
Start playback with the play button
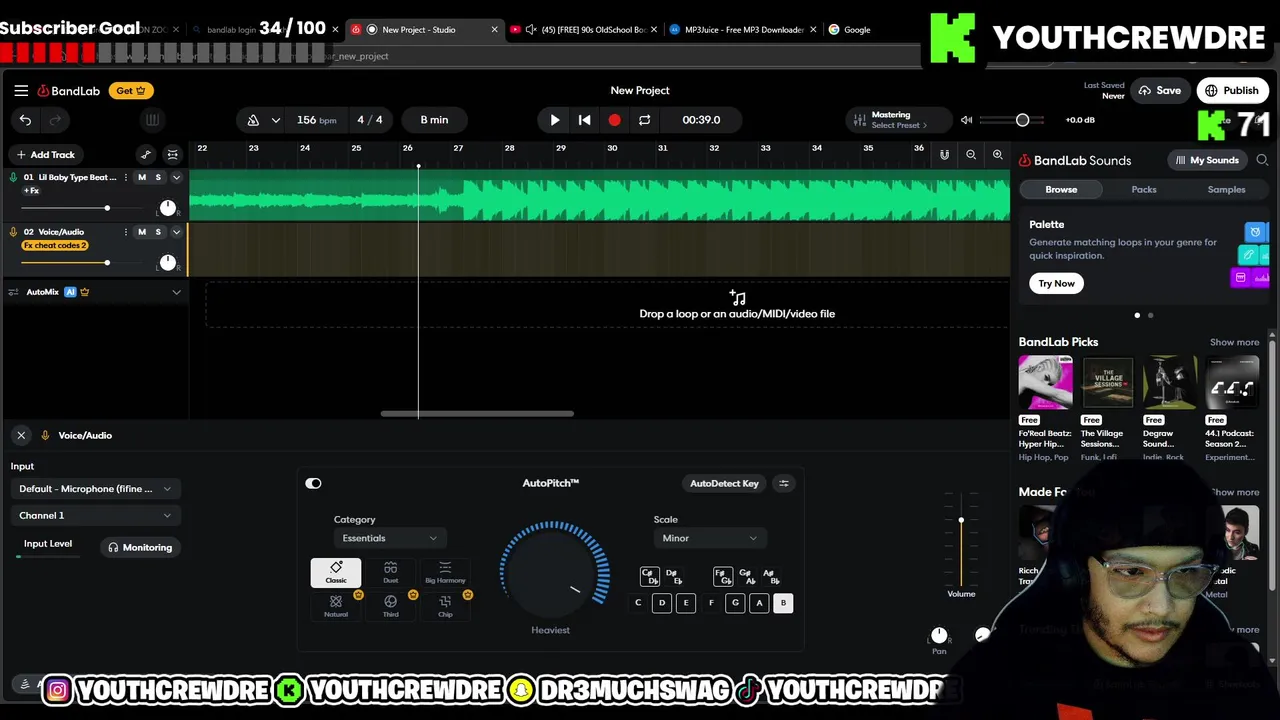pyautogui.click(x=555, y=120)
